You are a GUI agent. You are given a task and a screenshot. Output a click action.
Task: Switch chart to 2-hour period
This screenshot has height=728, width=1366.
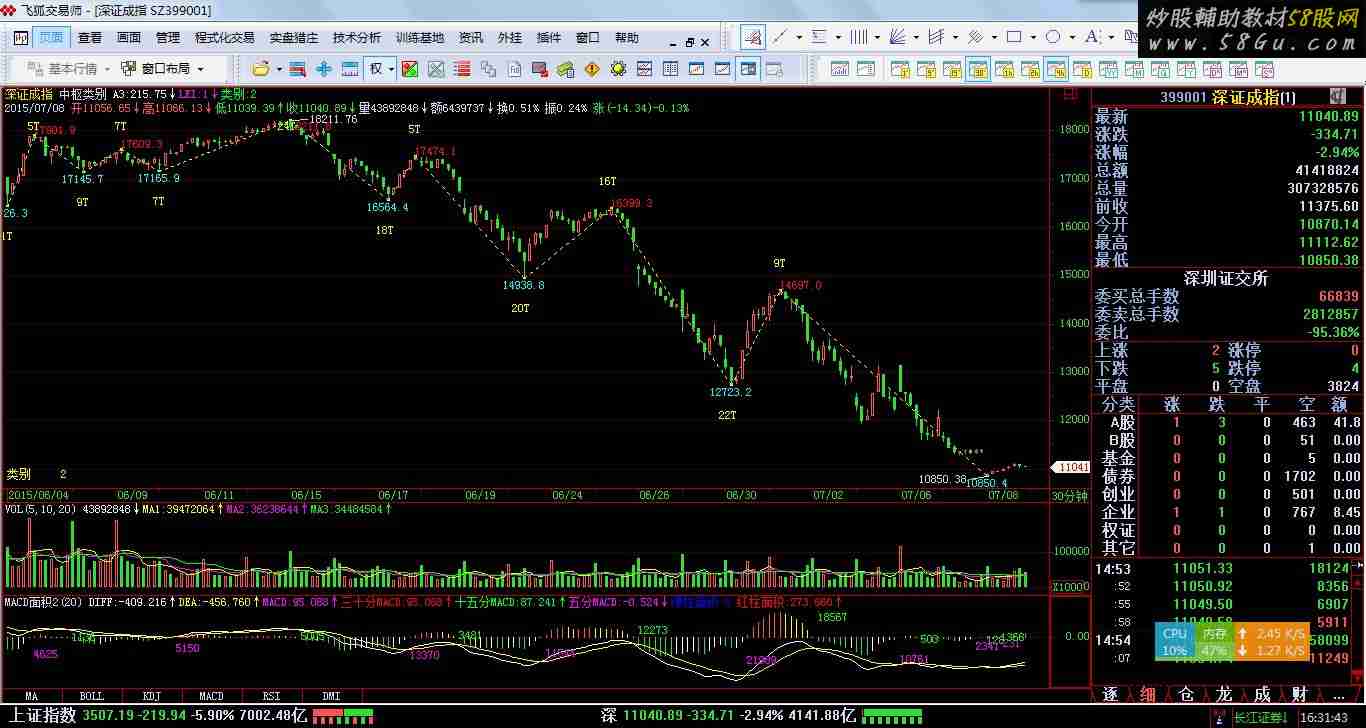1030,69
